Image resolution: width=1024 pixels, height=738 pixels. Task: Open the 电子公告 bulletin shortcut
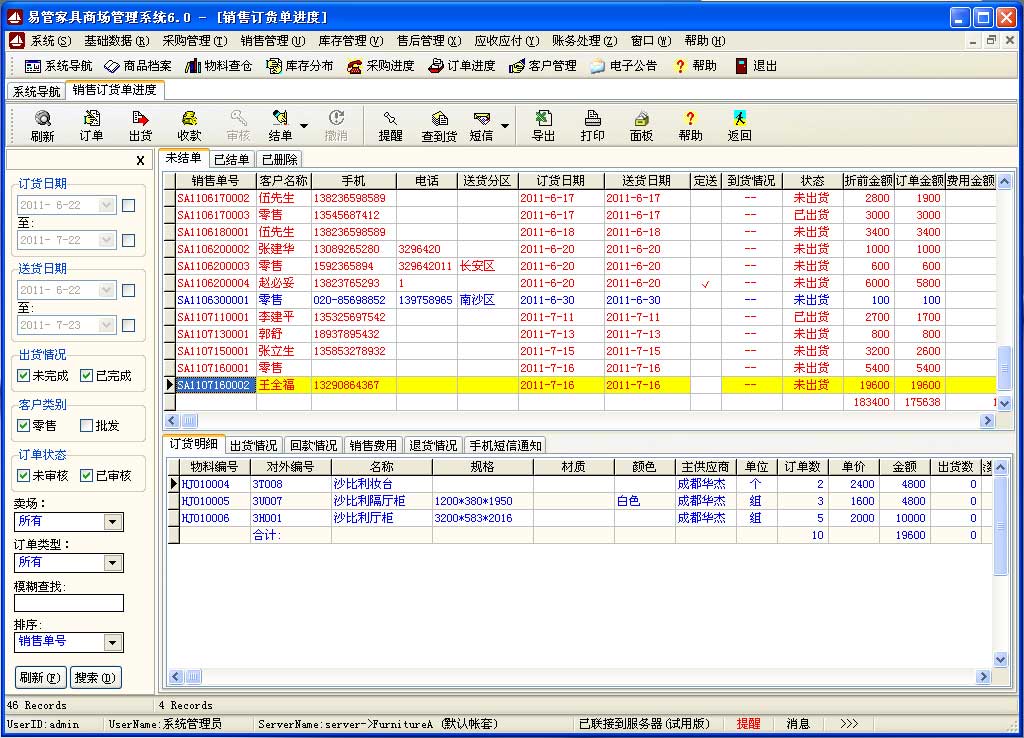tap(624, 66)
